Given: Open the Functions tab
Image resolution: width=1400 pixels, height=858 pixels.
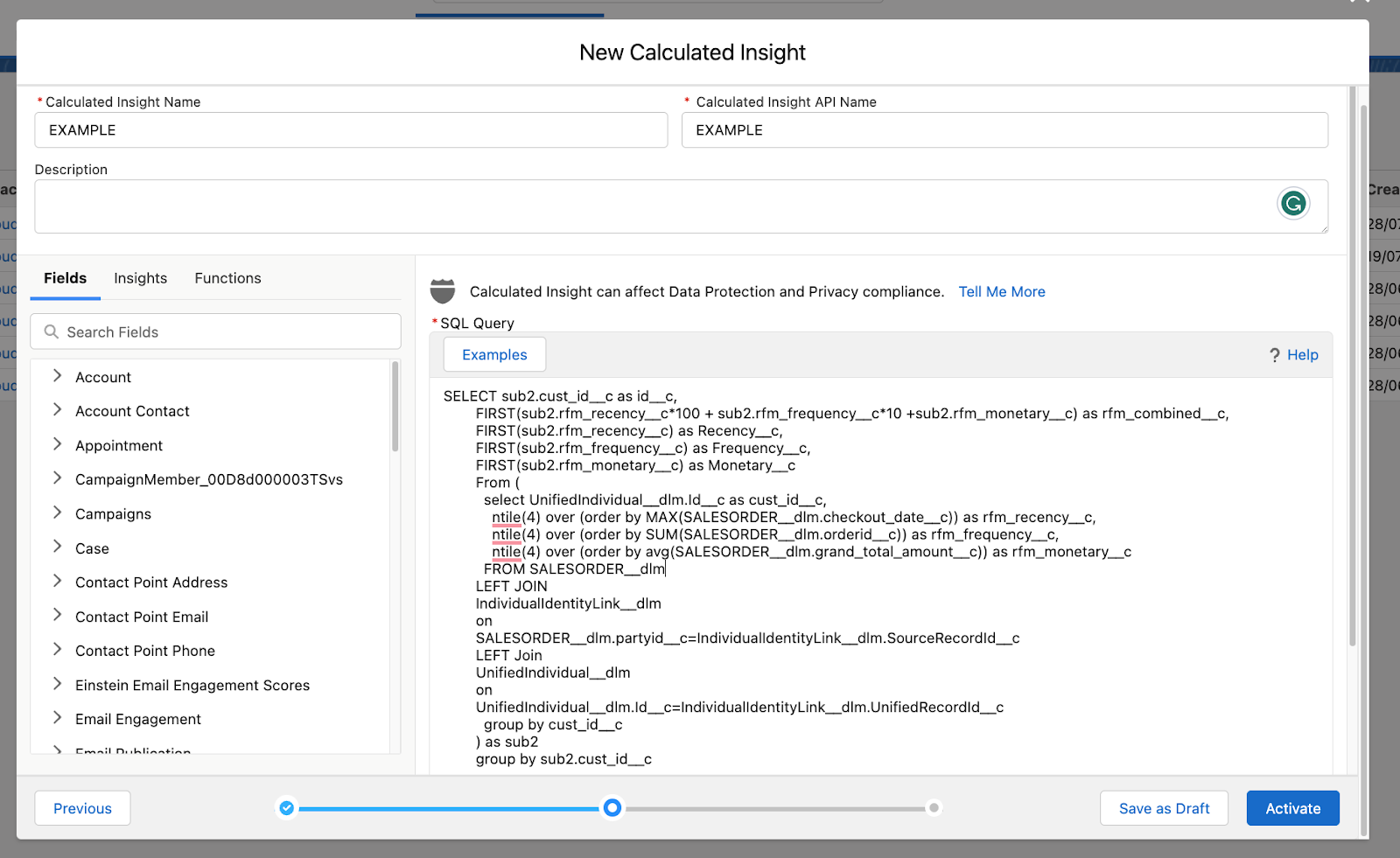Looking at the screenshot, I should 227,278.
